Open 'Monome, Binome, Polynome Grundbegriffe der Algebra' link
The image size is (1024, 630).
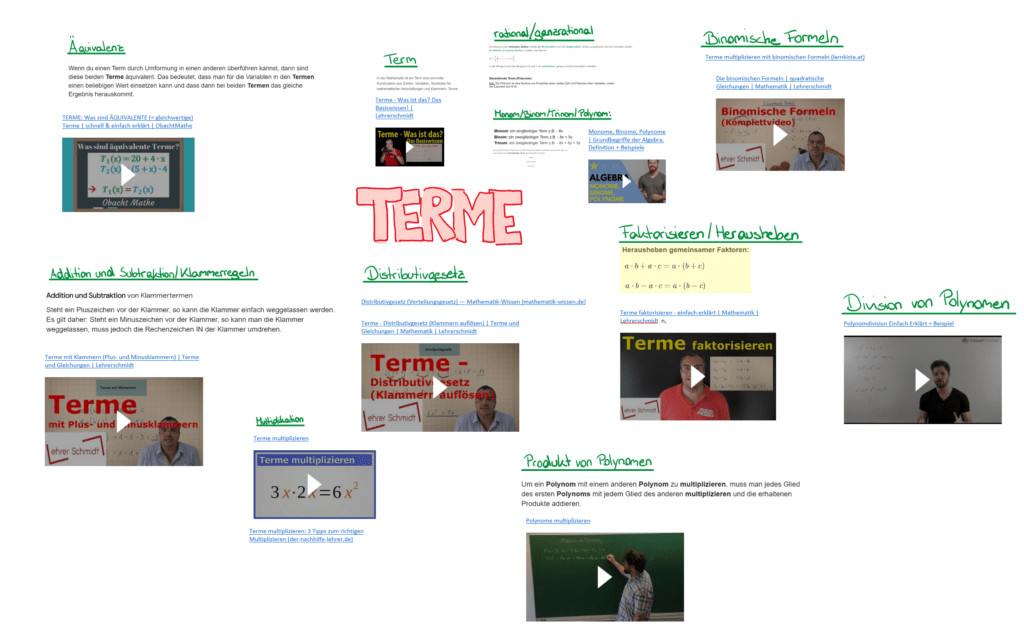626,140
